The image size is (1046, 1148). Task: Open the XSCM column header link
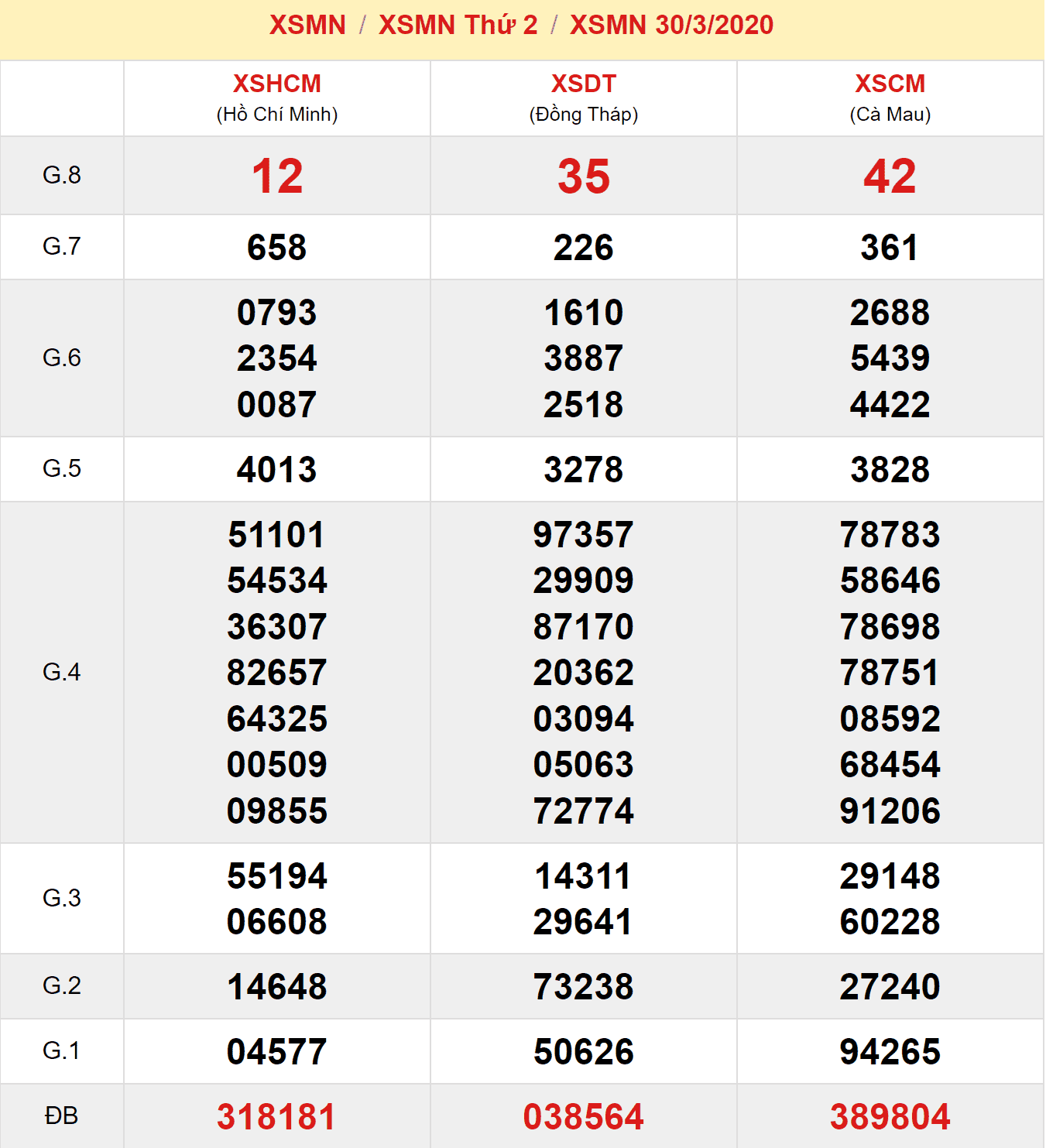point(890,84)
